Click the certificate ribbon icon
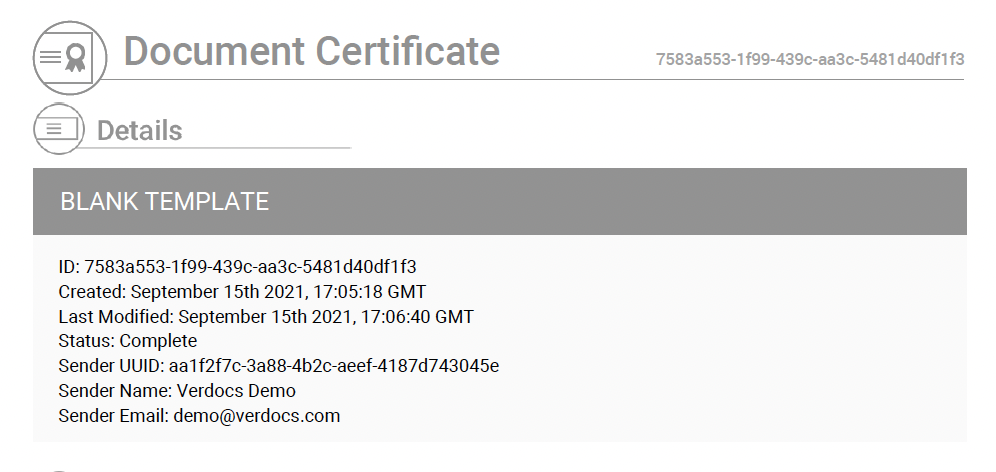 click(x=69, y=57)
